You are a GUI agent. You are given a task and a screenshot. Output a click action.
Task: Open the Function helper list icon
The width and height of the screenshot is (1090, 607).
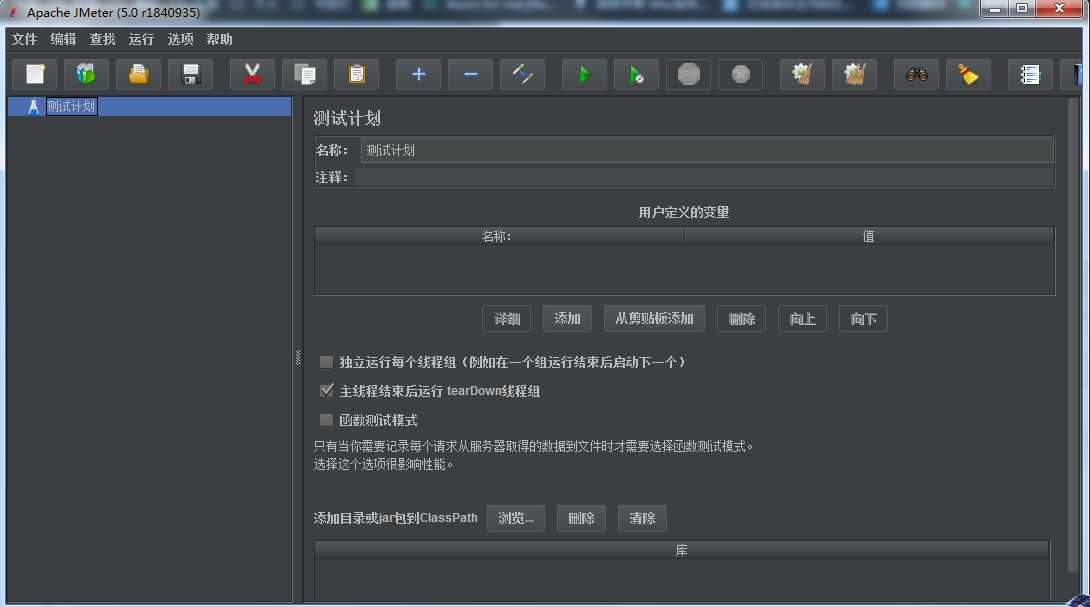tap(1030, 74)
